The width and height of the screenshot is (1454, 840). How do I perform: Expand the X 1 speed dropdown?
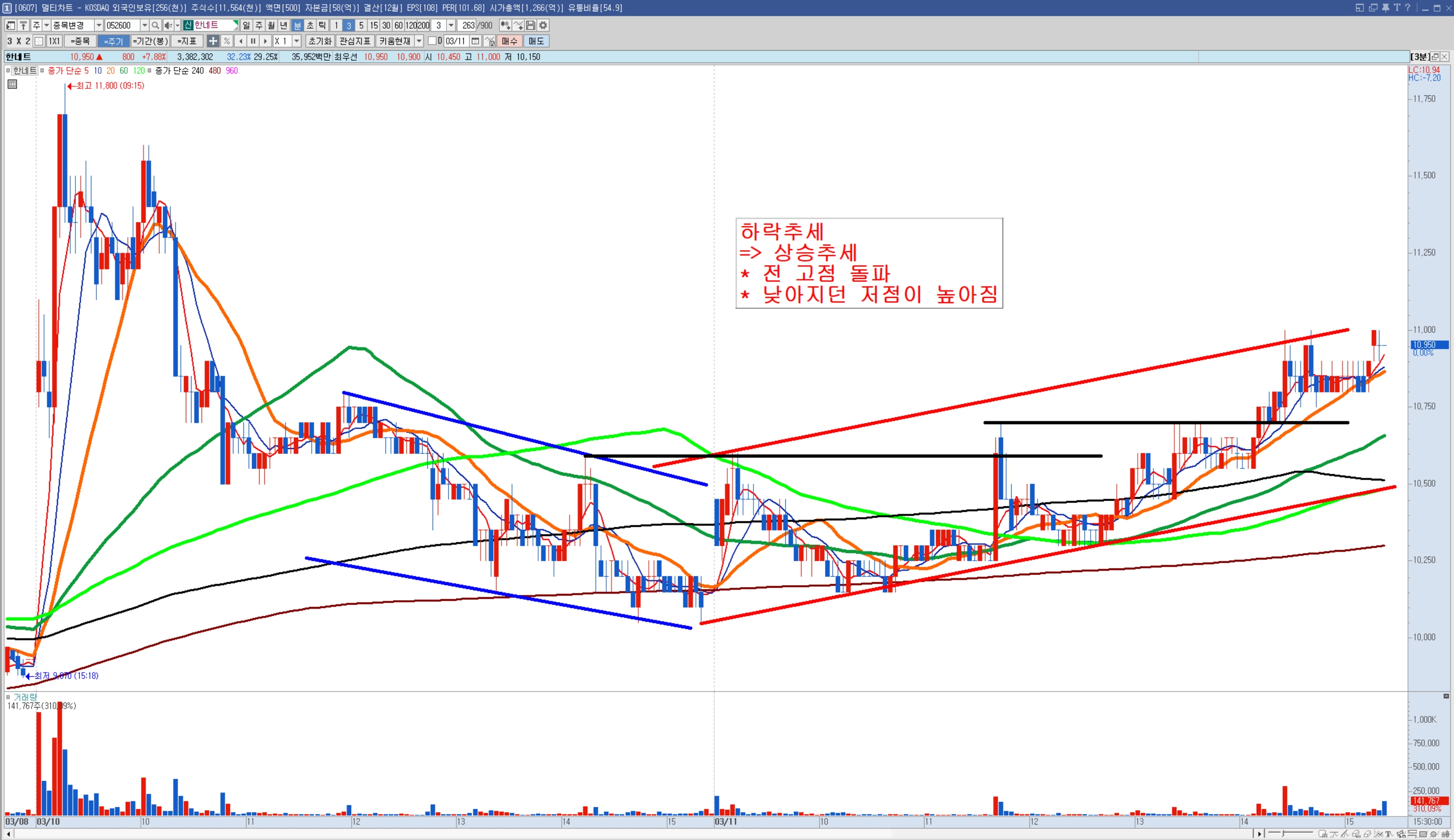(x=296, y=41)
